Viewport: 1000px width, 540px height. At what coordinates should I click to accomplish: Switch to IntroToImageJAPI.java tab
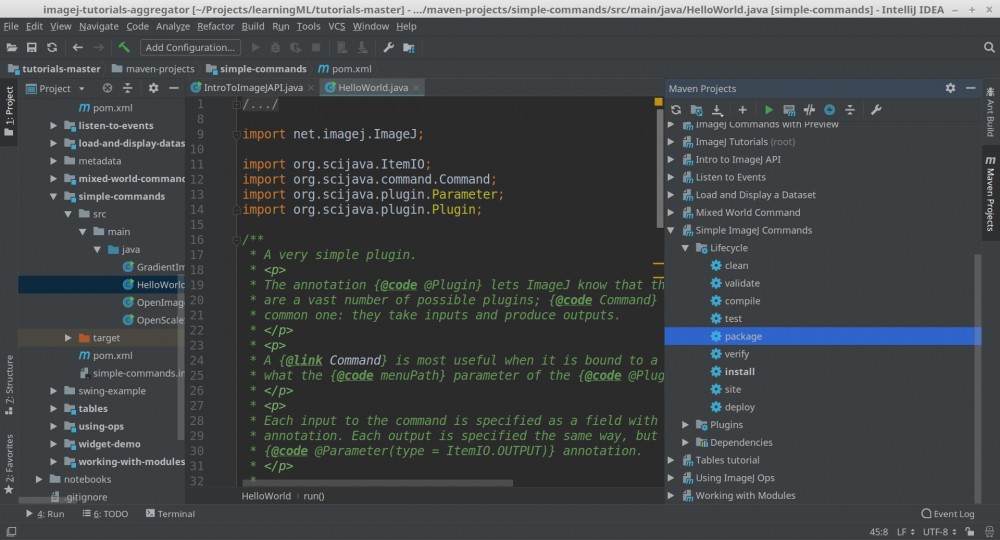(x=253, y=88)
